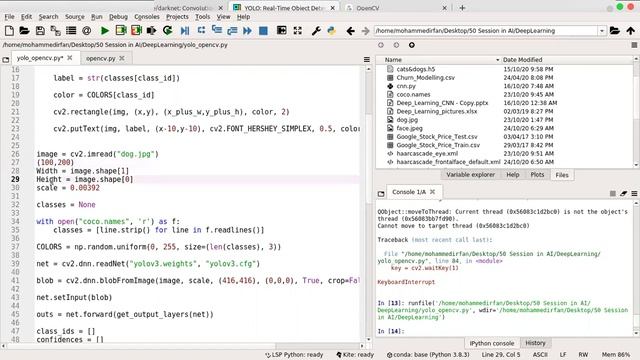640x360 pixels.
Task: Close the yolo_opencv.py editor tab
Action: point(70,58)
